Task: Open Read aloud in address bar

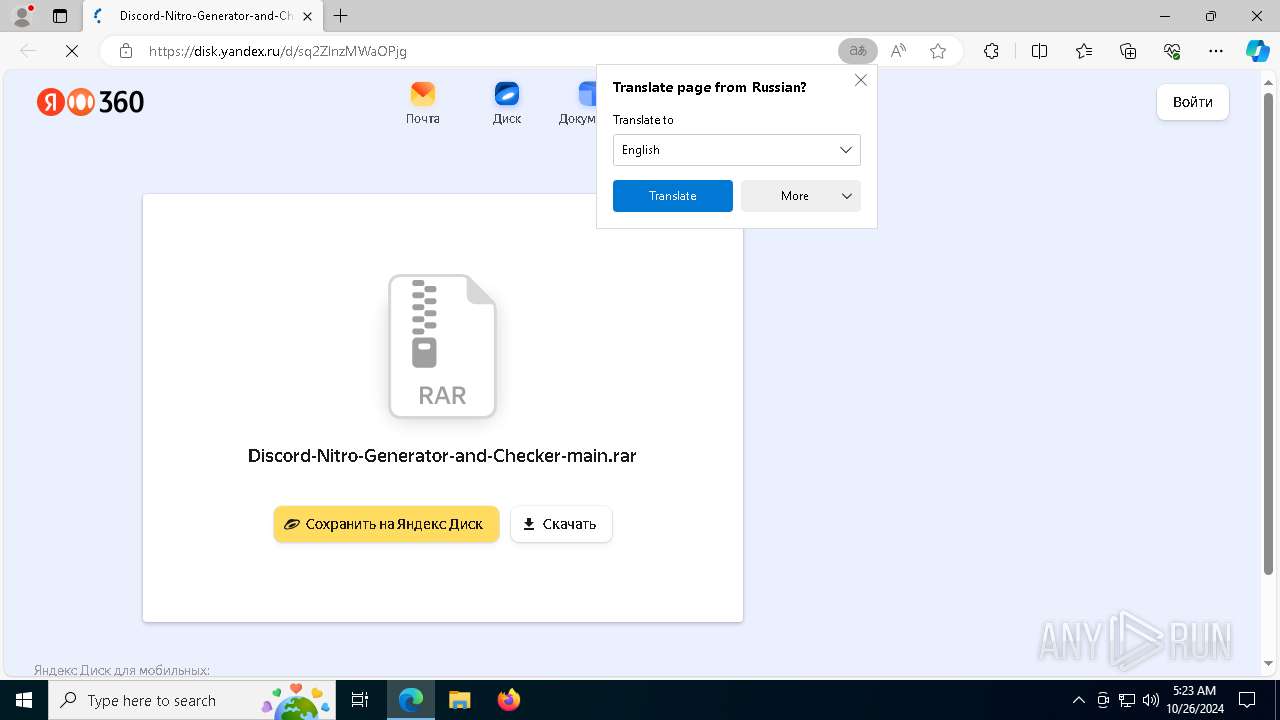Action: pyautogui.click(x=898, y=51)
